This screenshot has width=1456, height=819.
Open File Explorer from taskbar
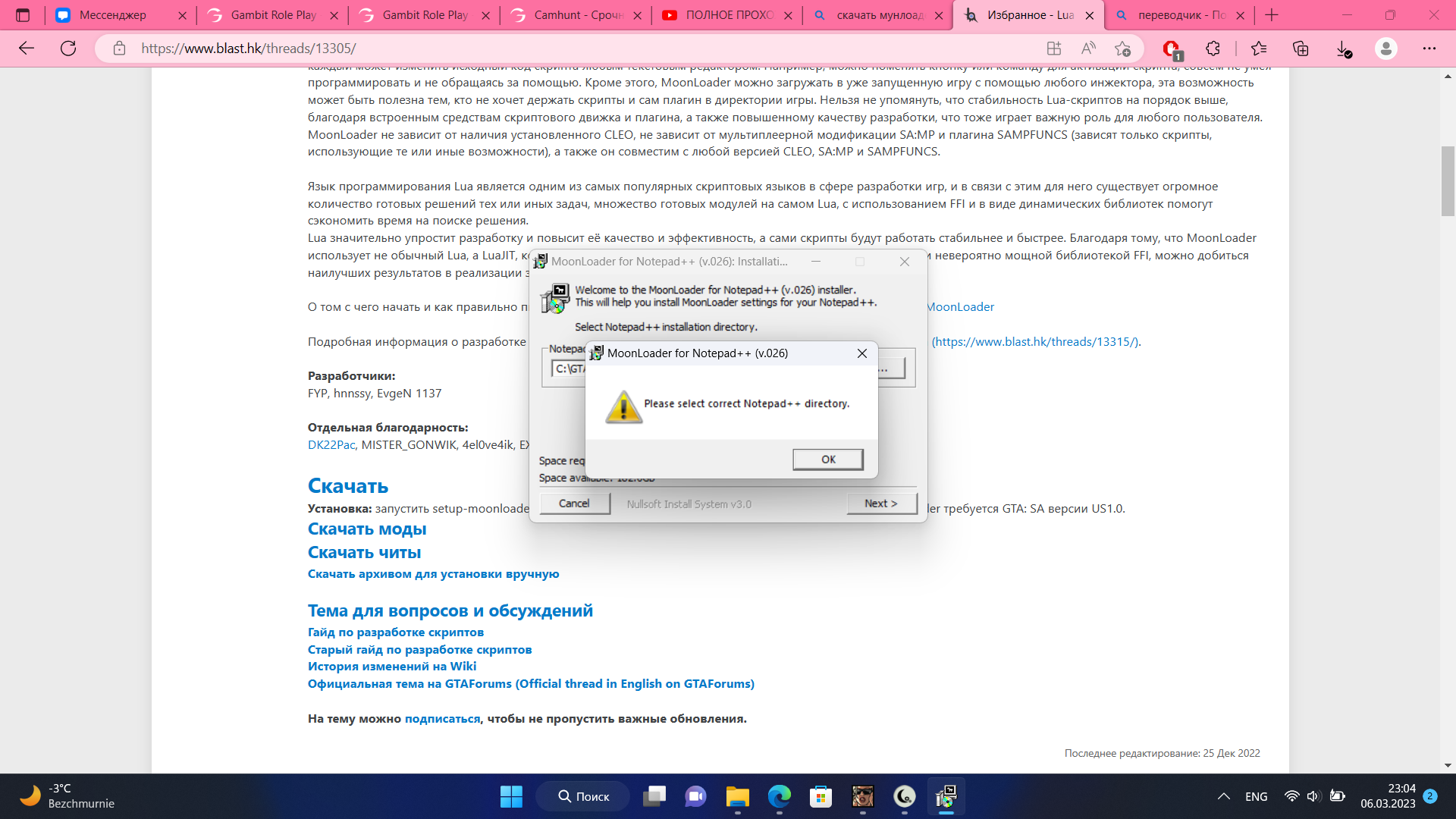pyautogui.click(x=737, y=796)
